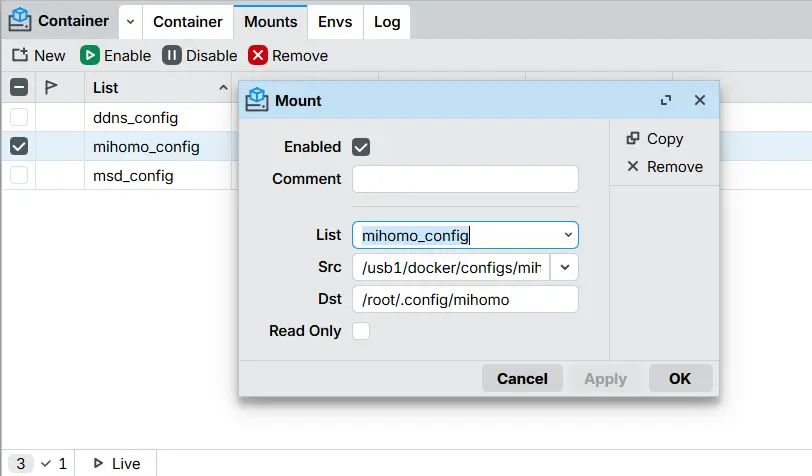
Task: Click the red Remove toolbar icon
Action: pyautogui.click(x=258, y=56)
